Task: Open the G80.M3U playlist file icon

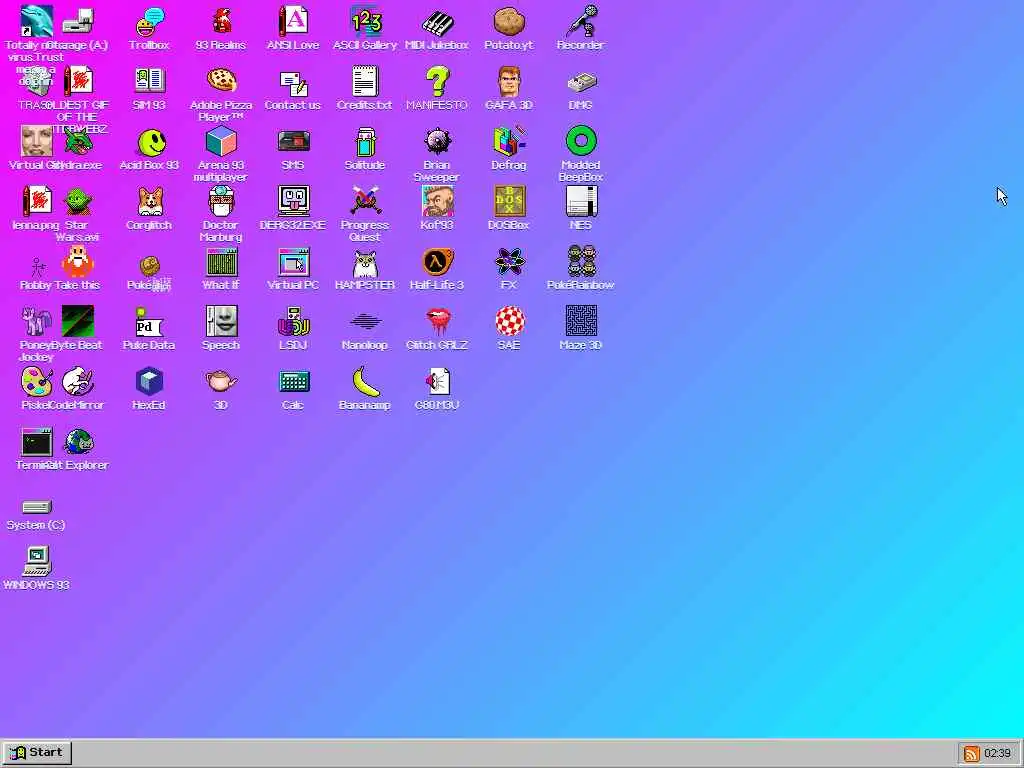Action: pyautogui.click(x=437, y=381)
